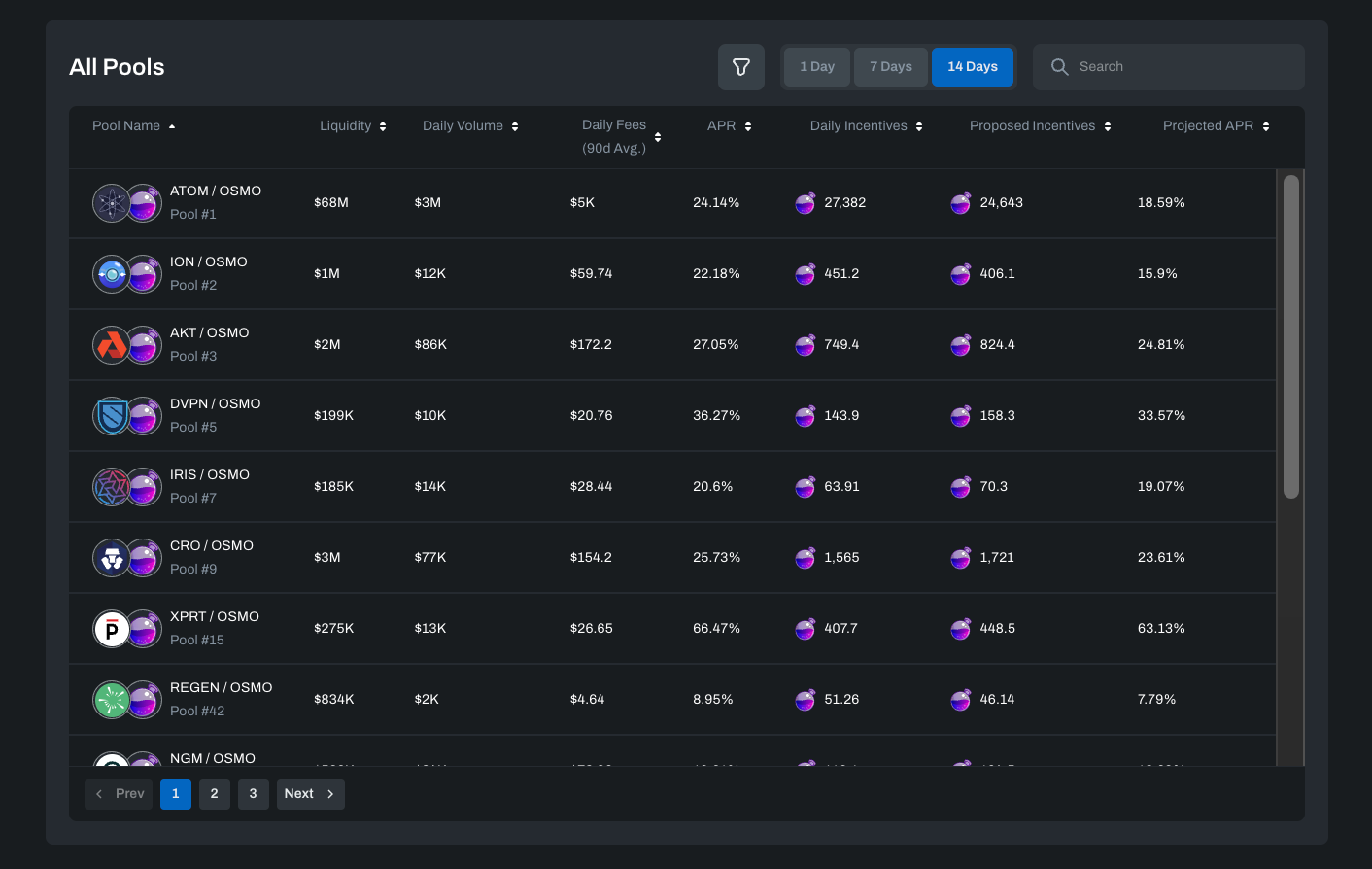
Task: Click the $14K daily volume value
Action: point(430,487)
